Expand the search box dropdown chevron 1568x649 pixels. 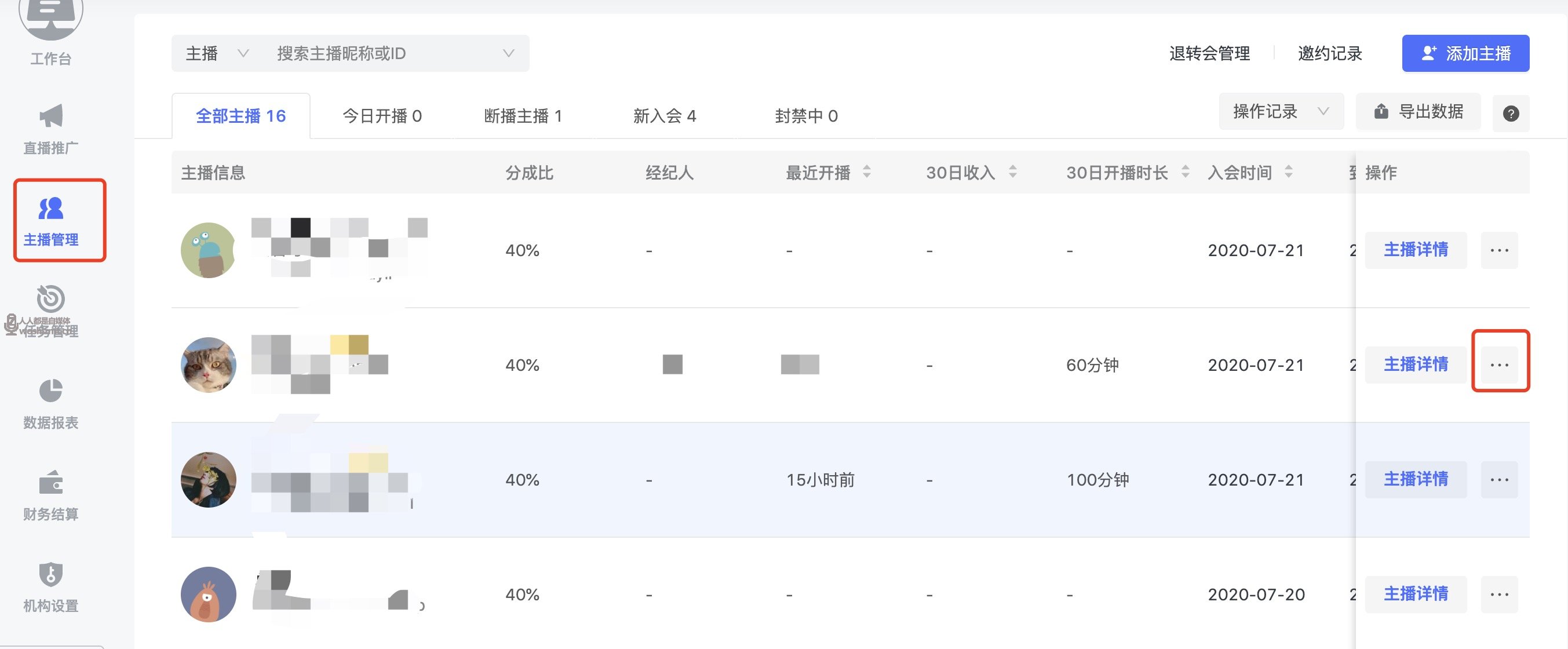click(508, 53)
